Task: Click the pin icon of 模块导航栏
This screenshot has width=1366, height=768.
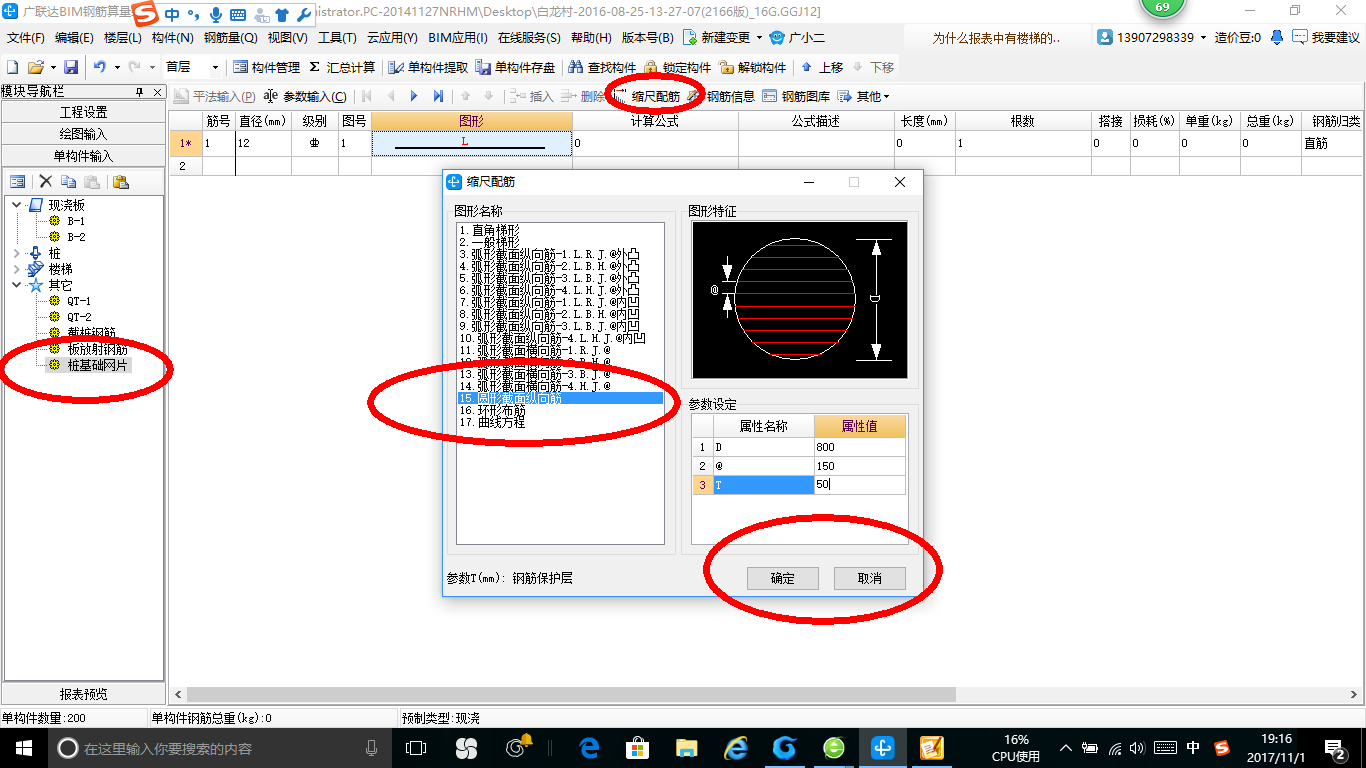Action: tap(139, 91)
